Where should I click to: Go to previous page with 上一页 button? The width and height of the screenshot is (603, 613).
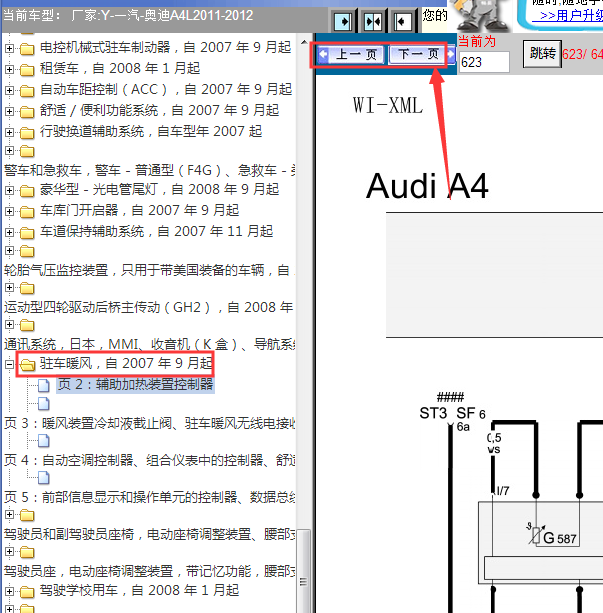(352, 54)
